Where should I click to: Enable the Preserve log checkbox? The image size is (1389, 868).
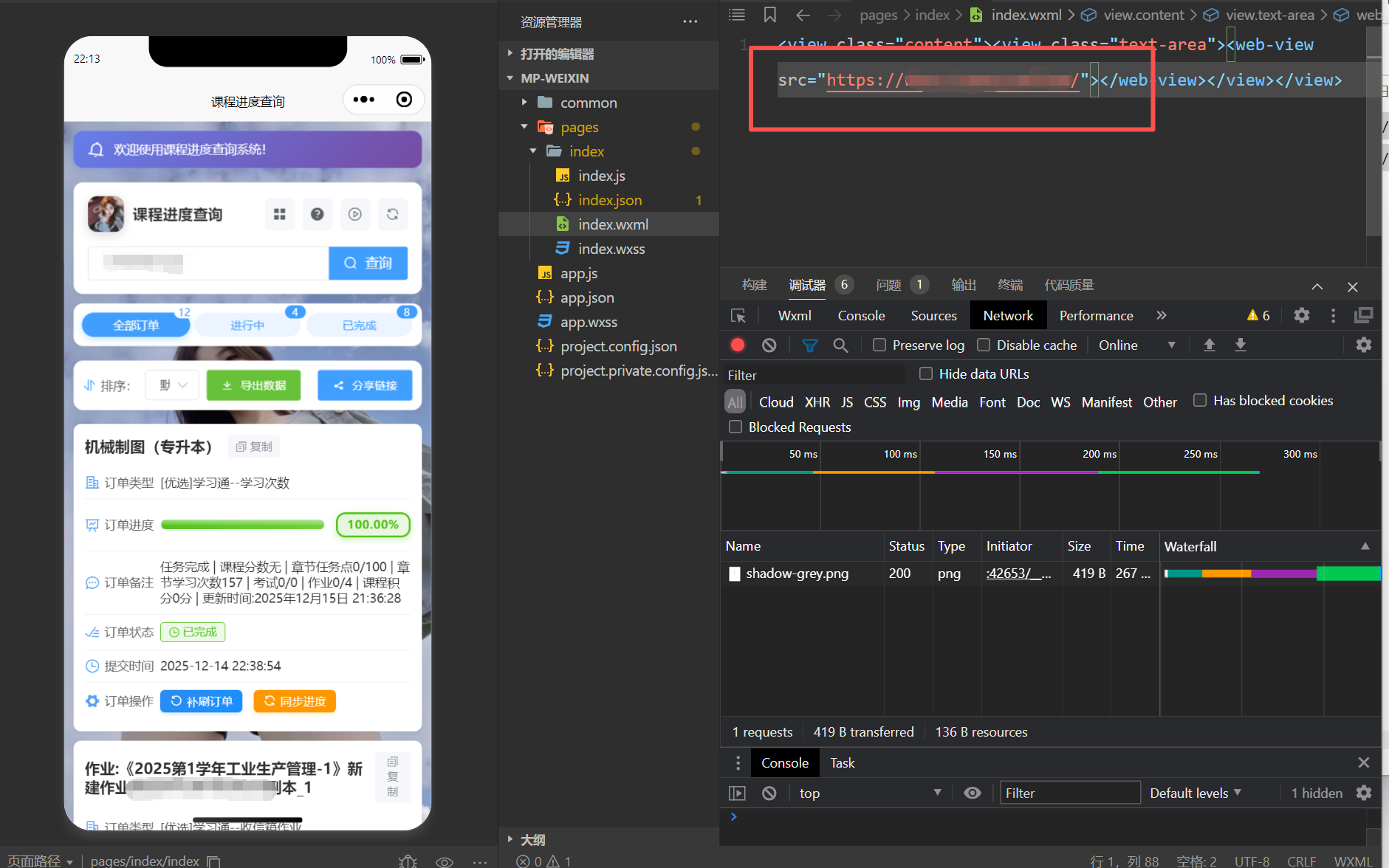pos(879,345)
